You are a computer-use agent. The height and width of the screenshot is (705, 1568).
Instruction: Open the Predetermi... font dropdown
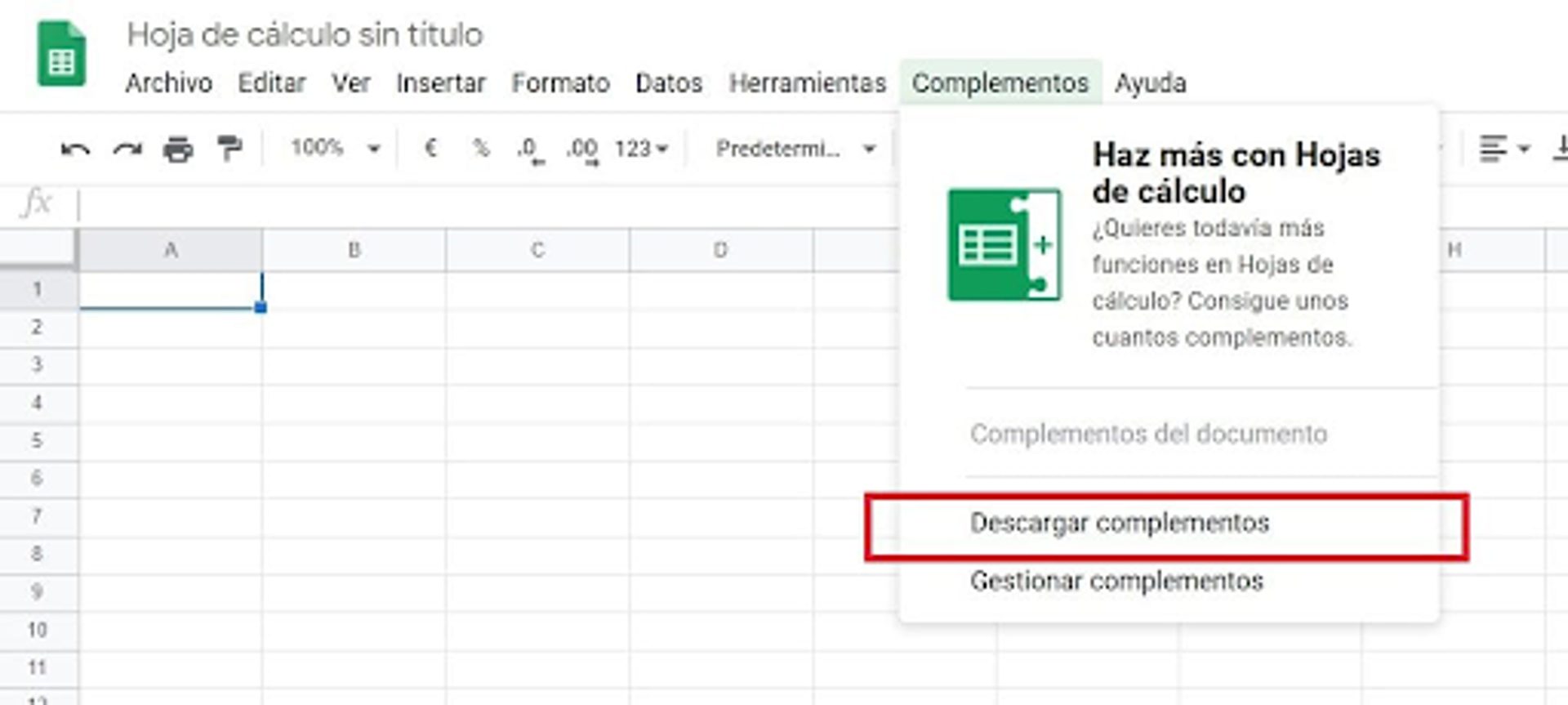point(795,149)
